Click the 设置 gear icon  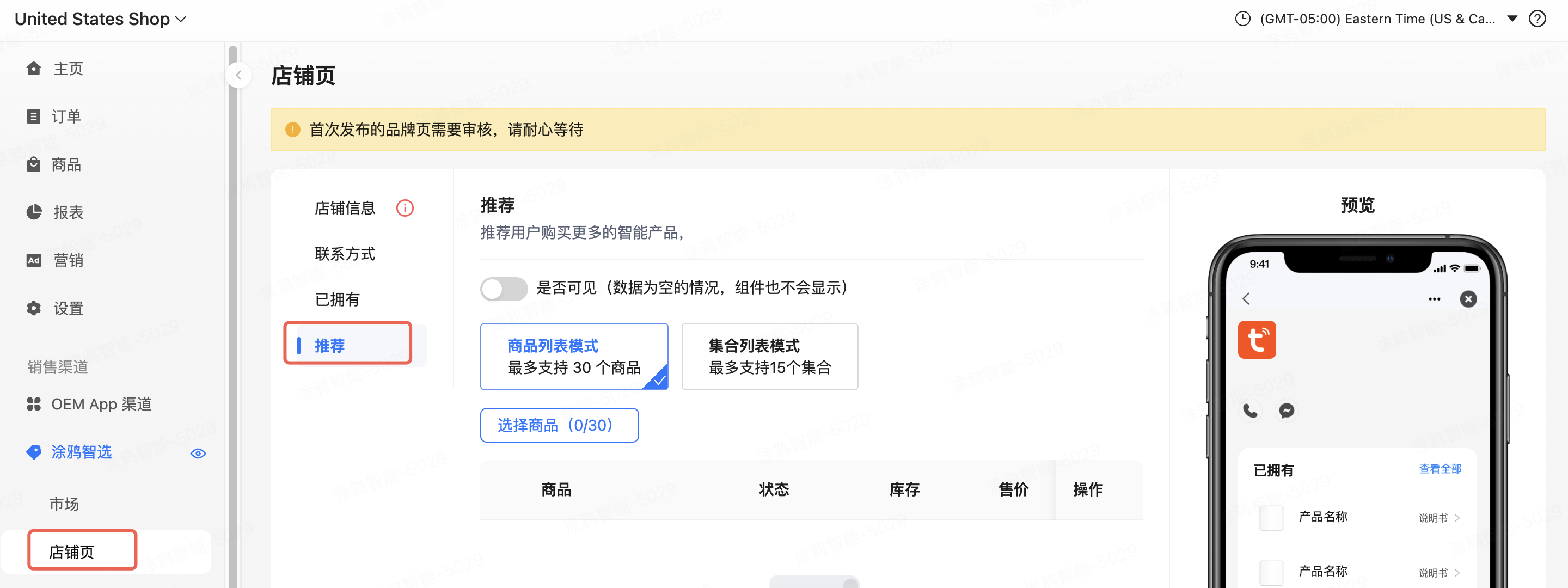(x=34, y=308)
